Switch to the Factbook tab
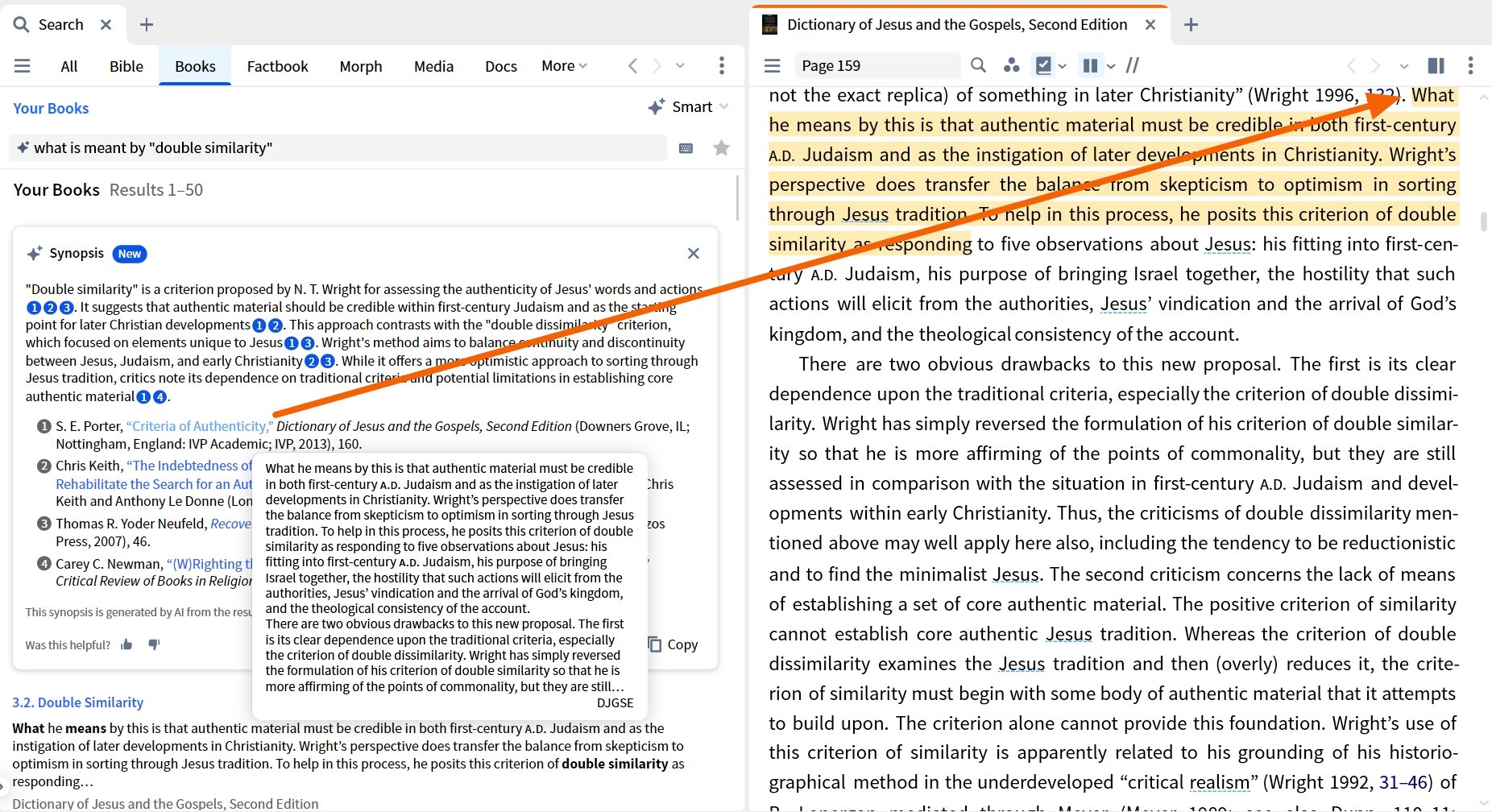This screenshot has height=812, width=1492. coord(277,66)
